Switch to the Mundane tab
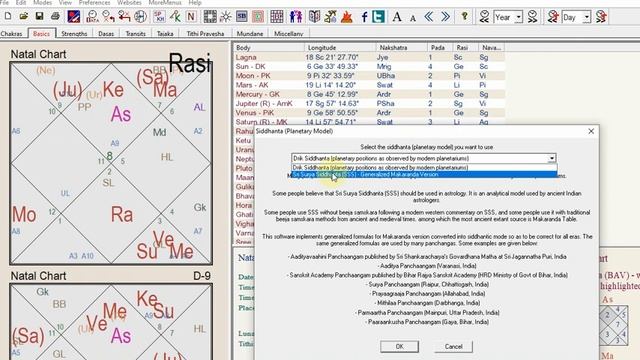640x360 pixels. [x=250, y=33]
